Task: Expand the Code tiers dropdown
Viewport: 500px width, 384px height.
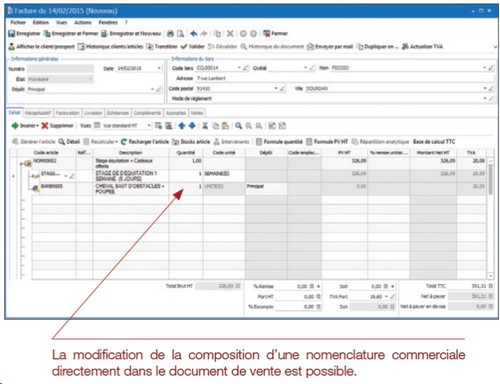Action: [239, 68]
